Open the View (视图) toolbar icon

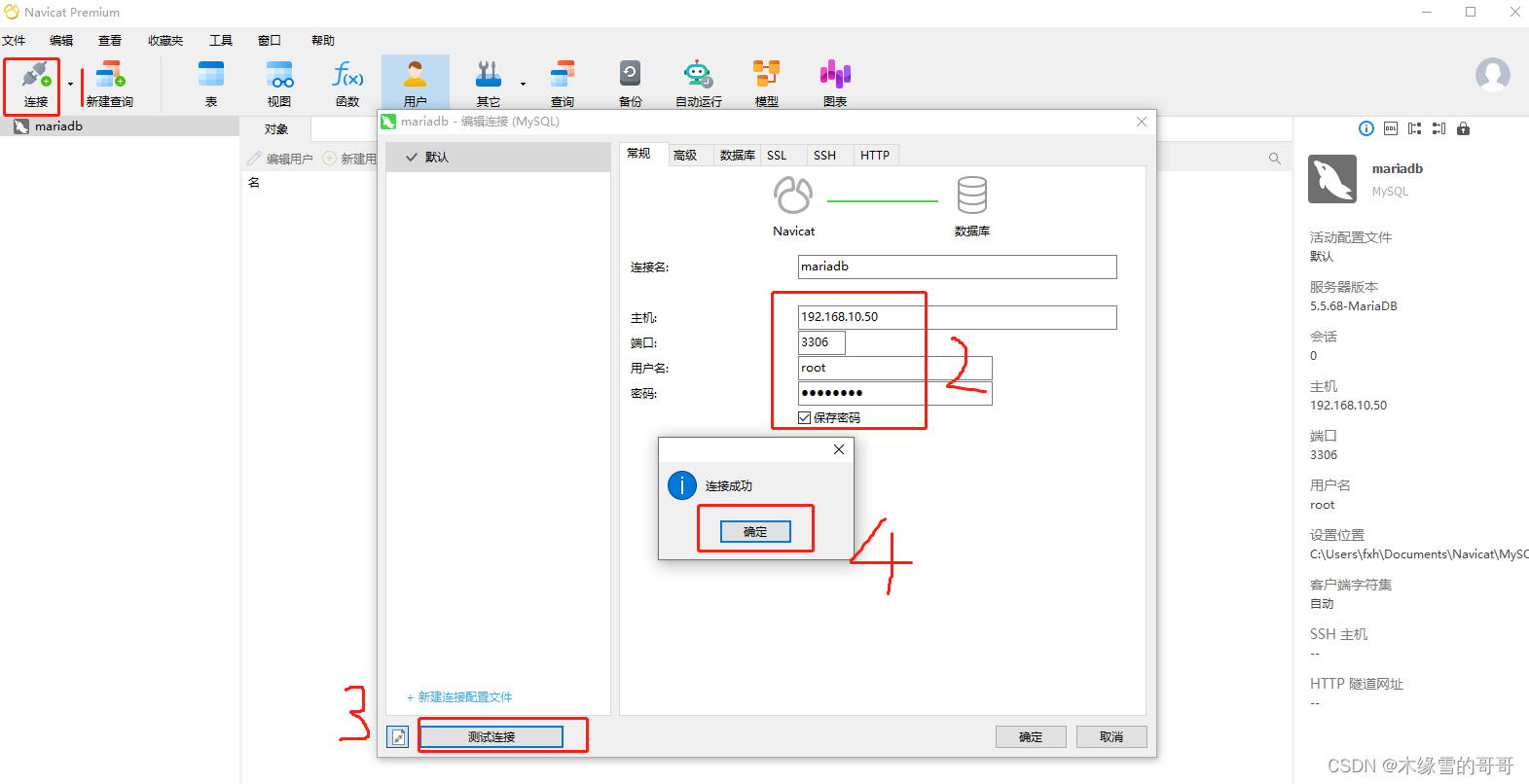[279, 85]
